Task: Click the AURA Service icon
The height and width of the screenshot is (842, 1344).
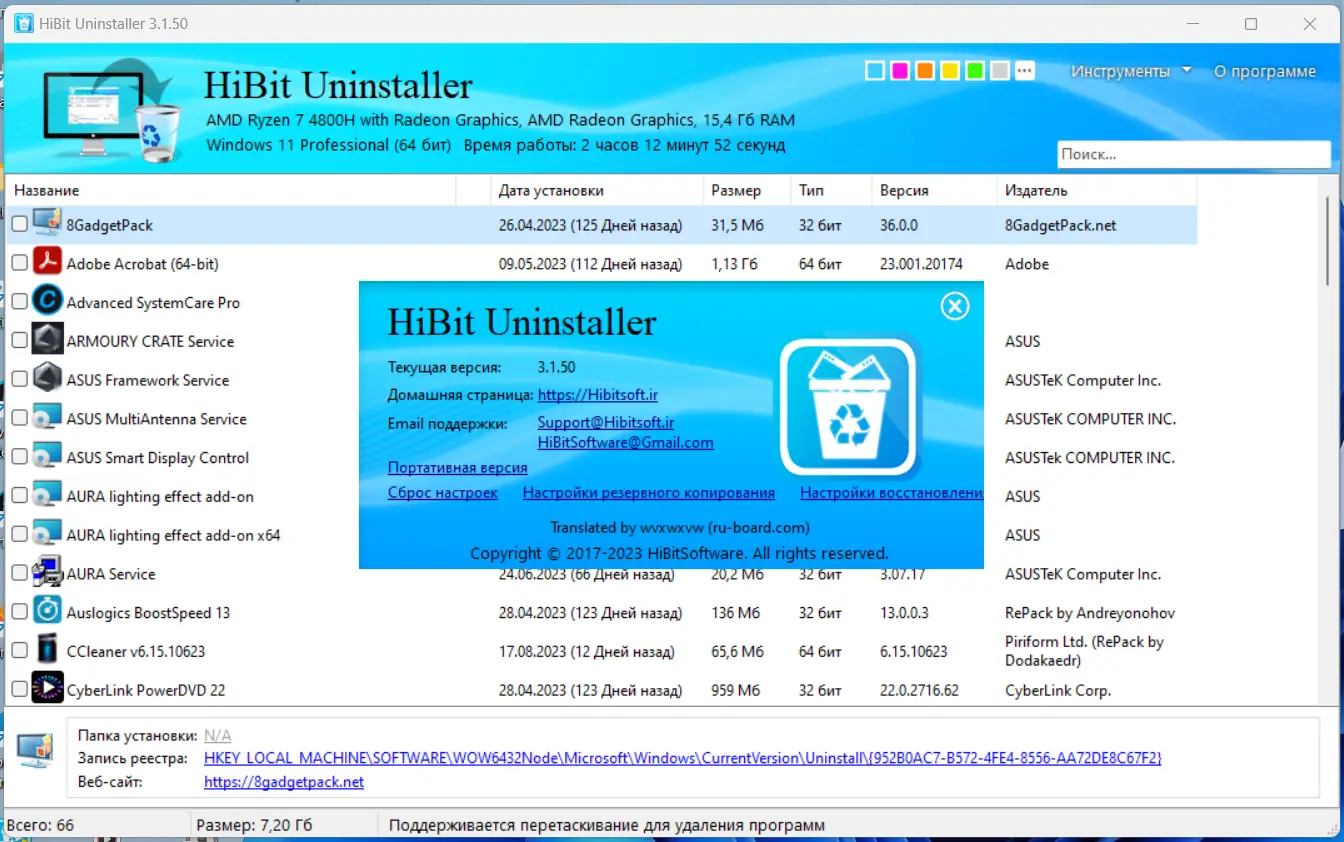Action: click(48, 572)
